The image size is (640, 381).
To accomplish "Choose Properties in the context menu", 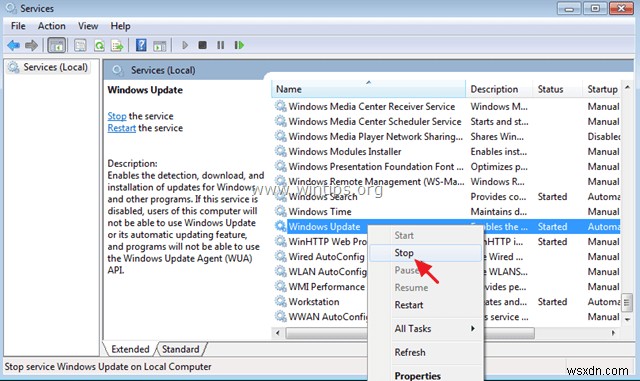I will [426, 375].
